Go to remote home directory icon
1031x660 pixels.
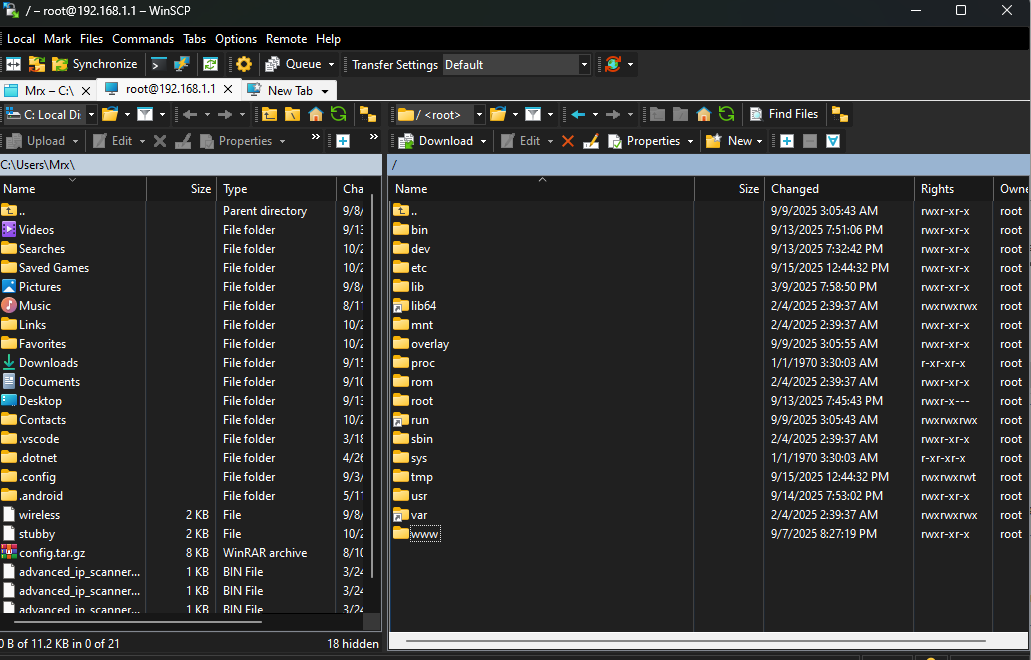pos(704,114)
